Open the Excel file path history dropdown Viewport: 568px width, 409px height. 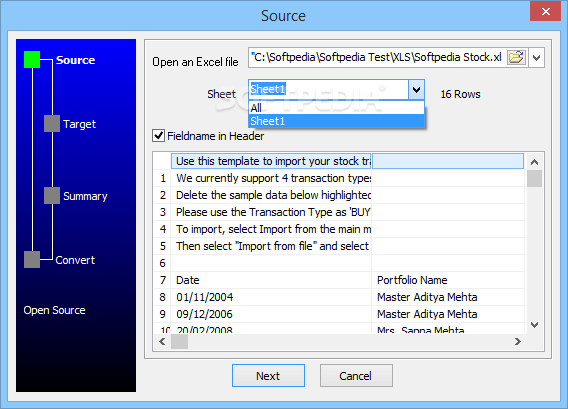coord(536,58)
